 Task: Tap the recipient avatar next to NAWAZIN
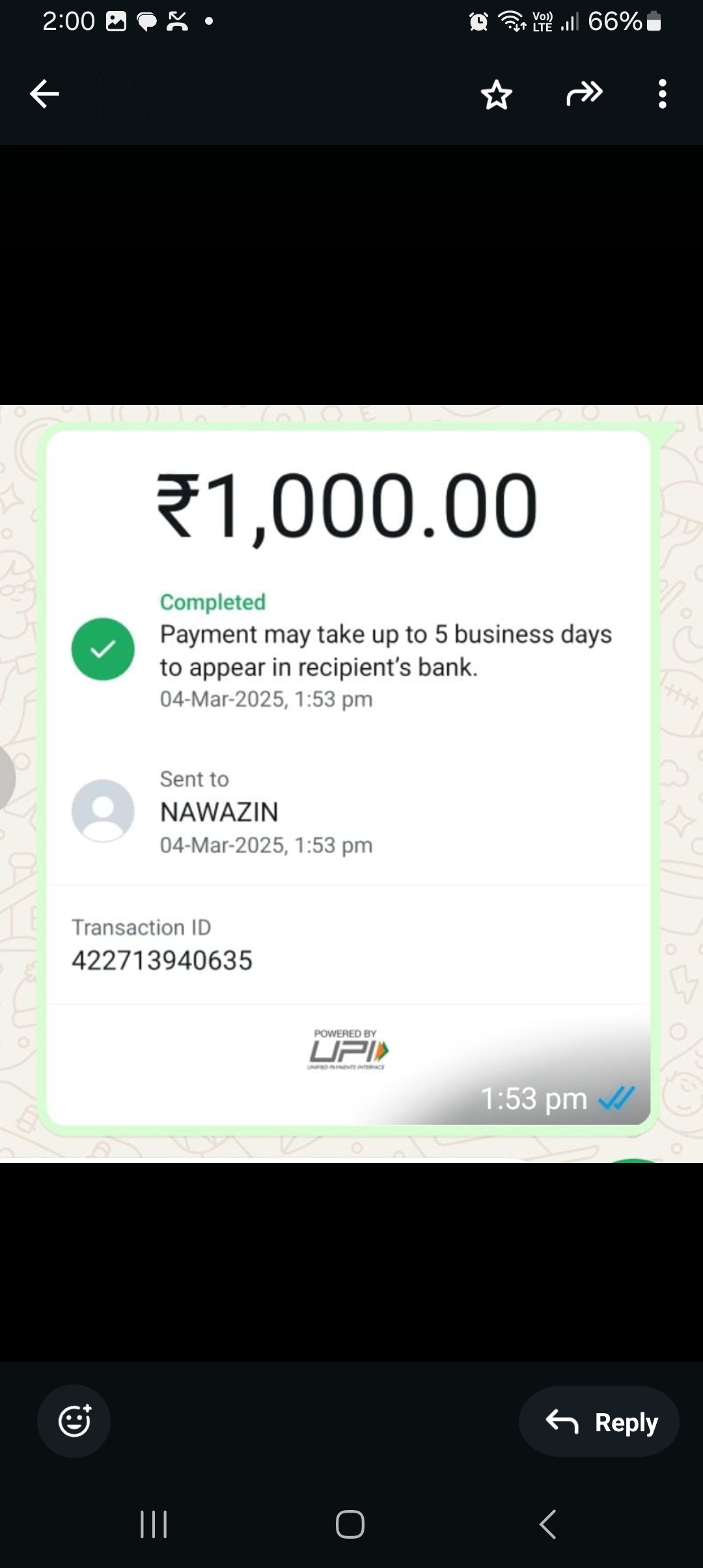pyautogui.click(x=103, y=811)
